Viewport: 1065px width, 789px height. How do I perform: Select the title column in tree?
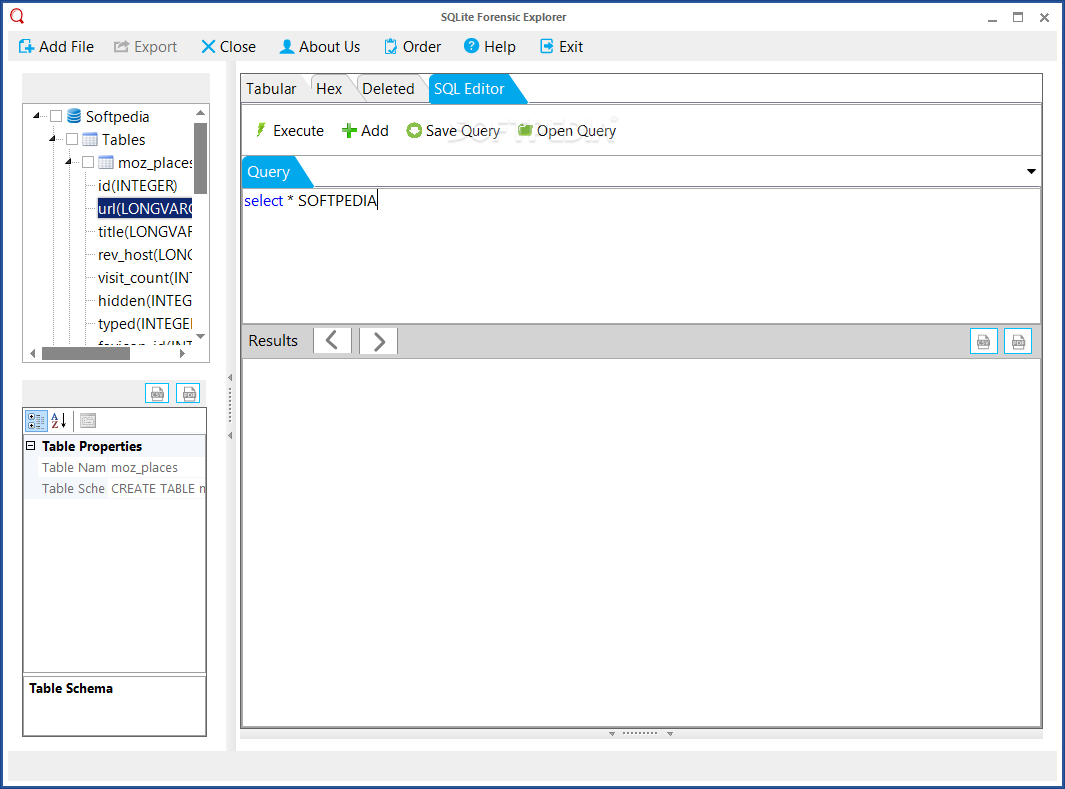coord(145,232)
